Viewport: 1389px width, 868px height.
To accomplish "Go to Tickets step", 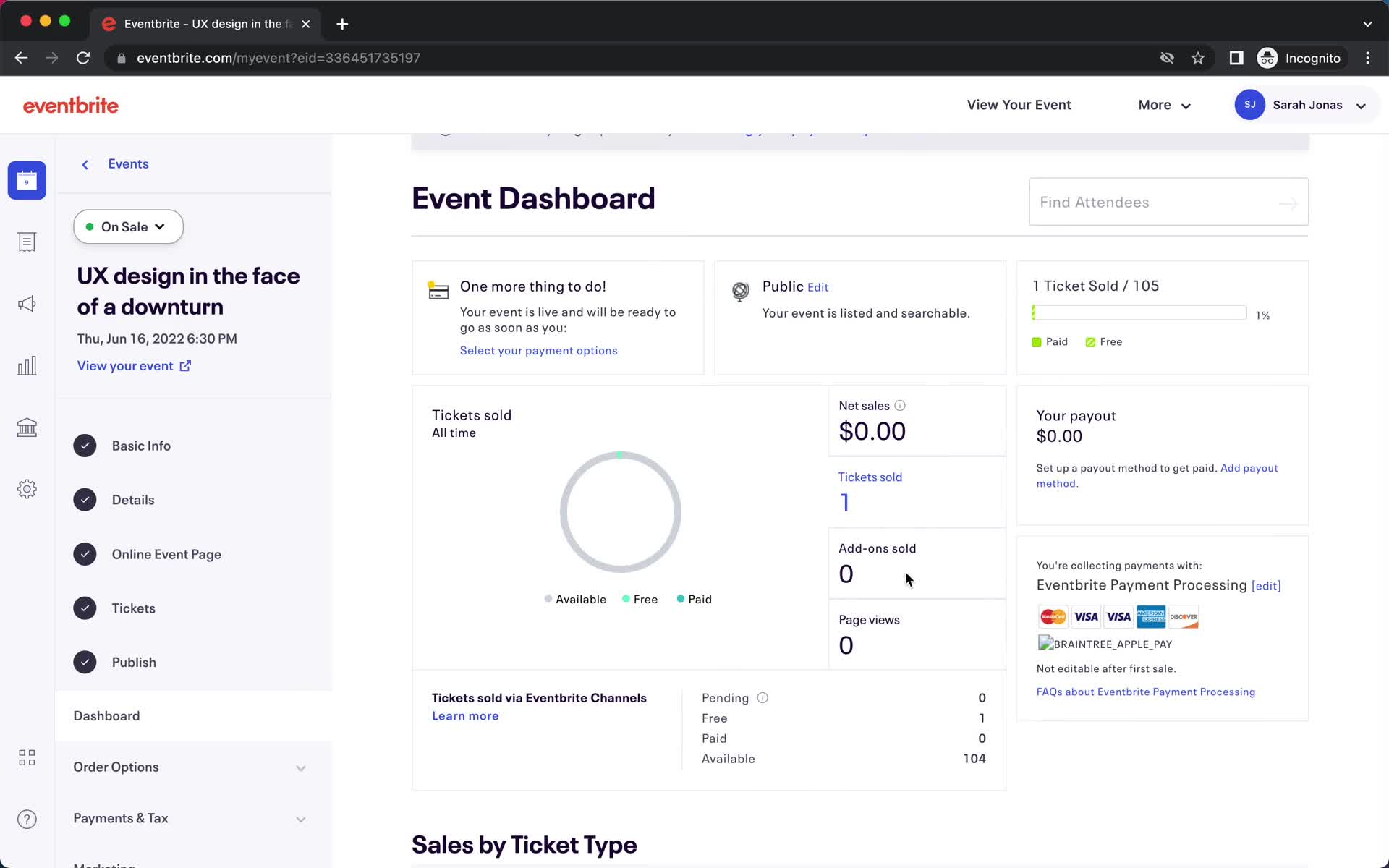I will [133, 608].
